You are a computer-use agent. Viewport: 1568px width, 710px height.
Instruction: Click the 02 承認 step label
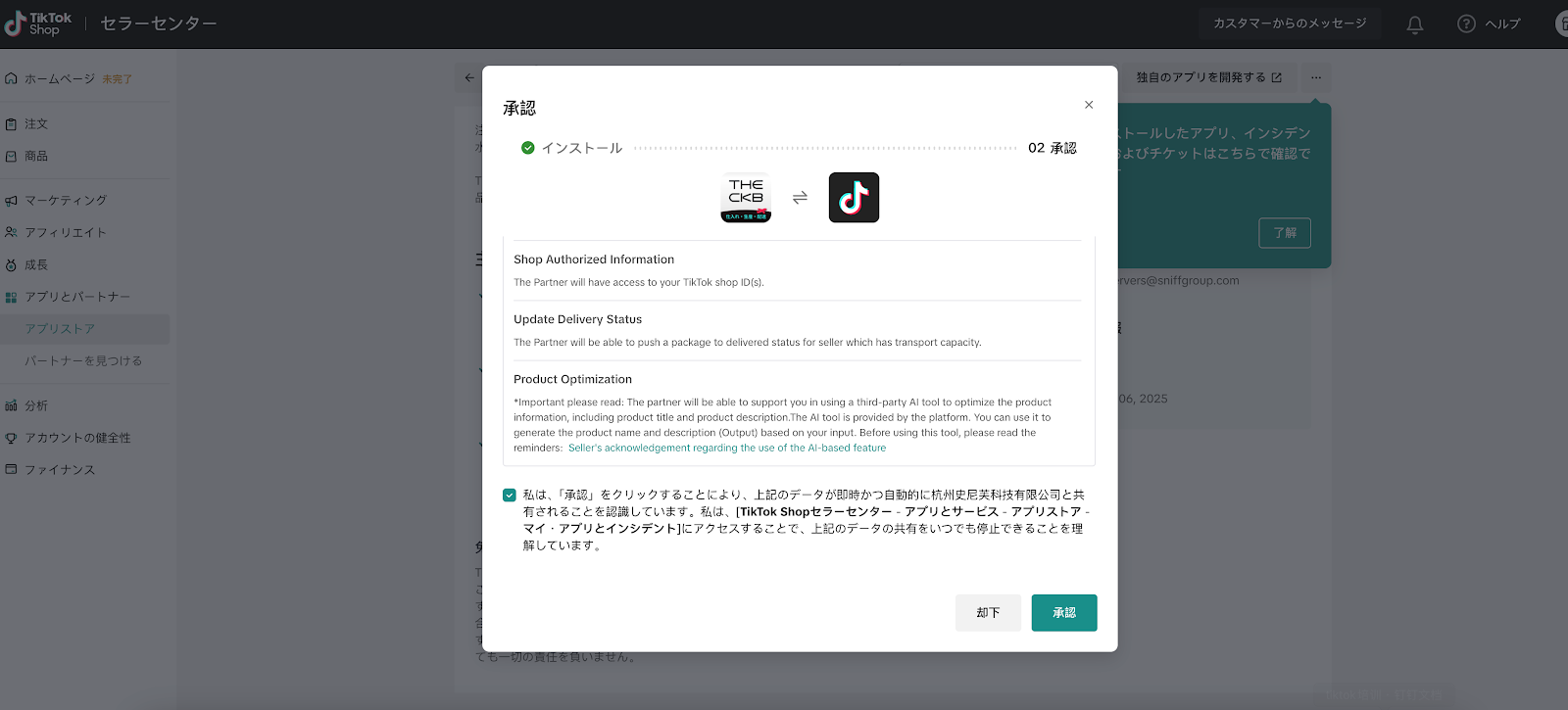[1053, 148]
